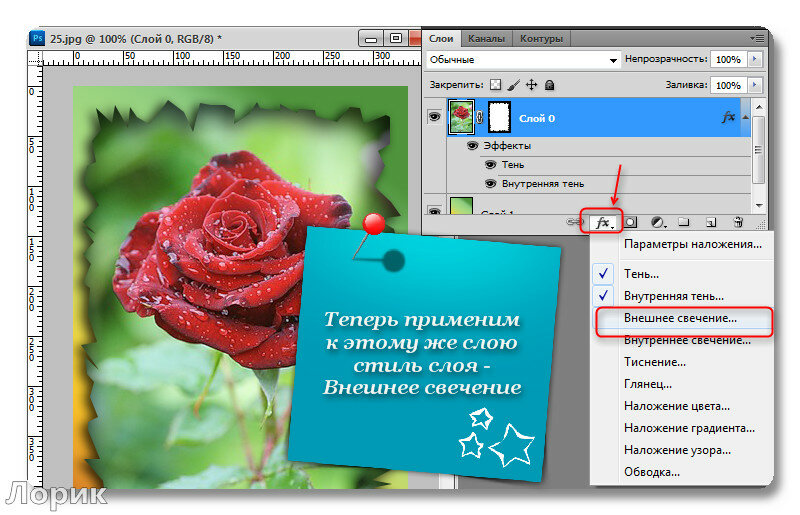
Task: Click the trash delete layer icon
Action: 738,222
